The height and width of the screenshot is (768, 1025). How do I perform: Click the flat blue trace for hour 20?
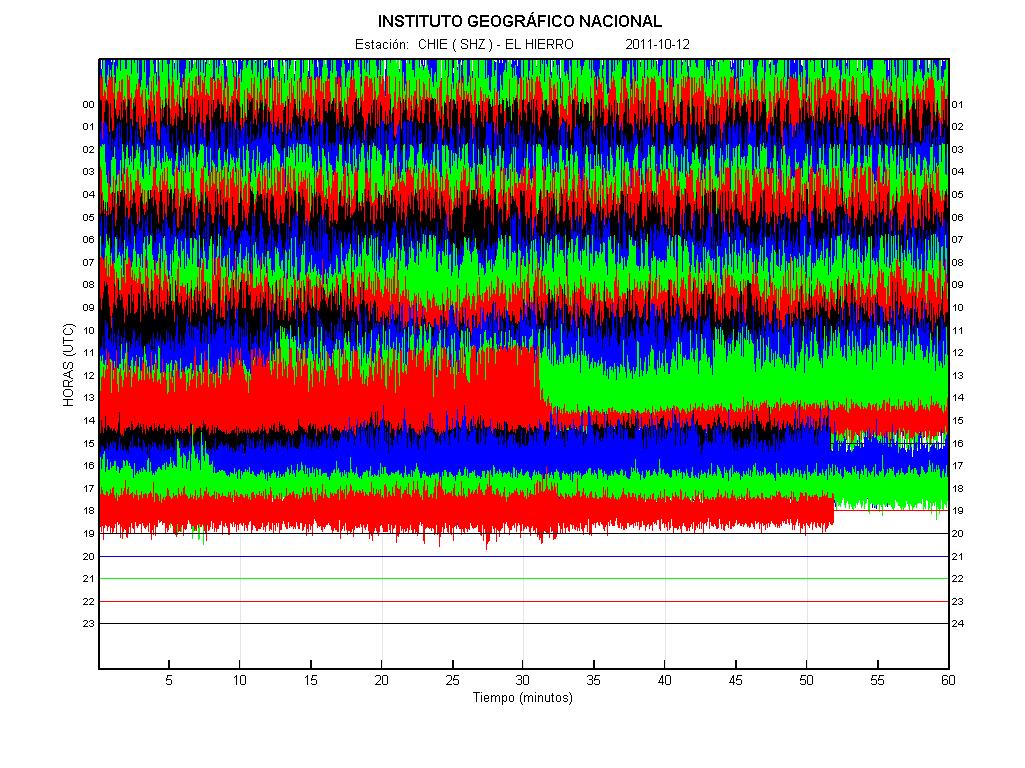[524, 556]
